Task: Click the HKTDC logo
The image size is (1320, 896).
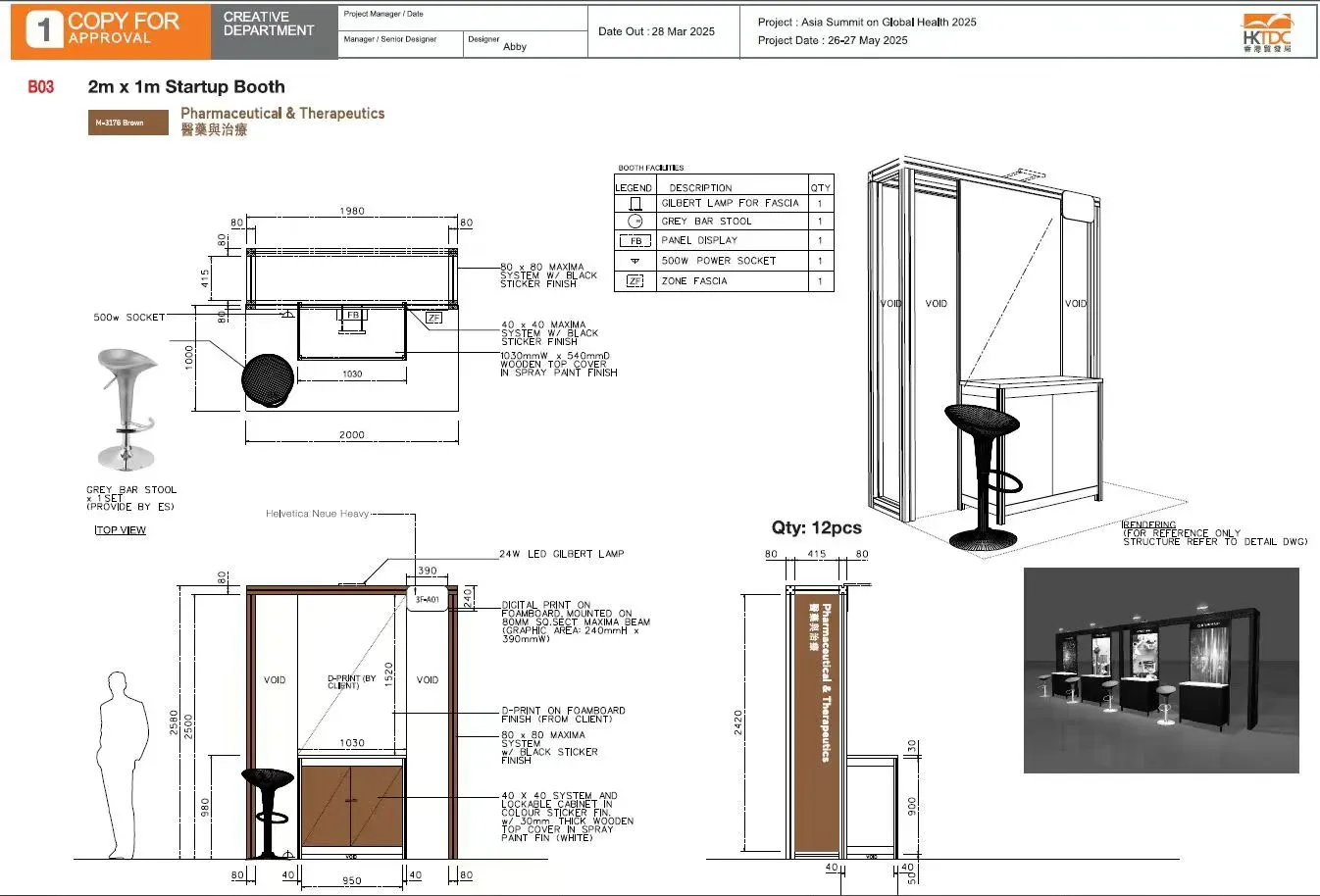Action: coord(1268,32)
